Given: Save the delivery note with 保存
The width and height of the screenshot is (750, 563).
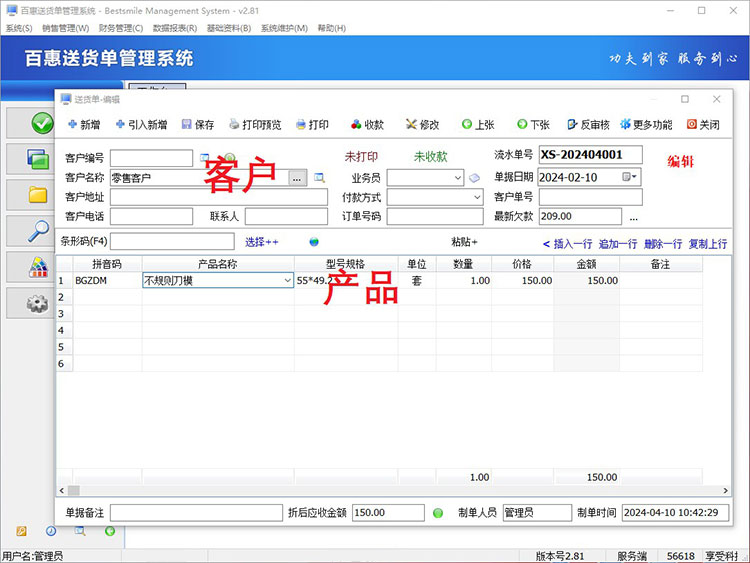Looking at the screenshot, I should click(198, 125).
